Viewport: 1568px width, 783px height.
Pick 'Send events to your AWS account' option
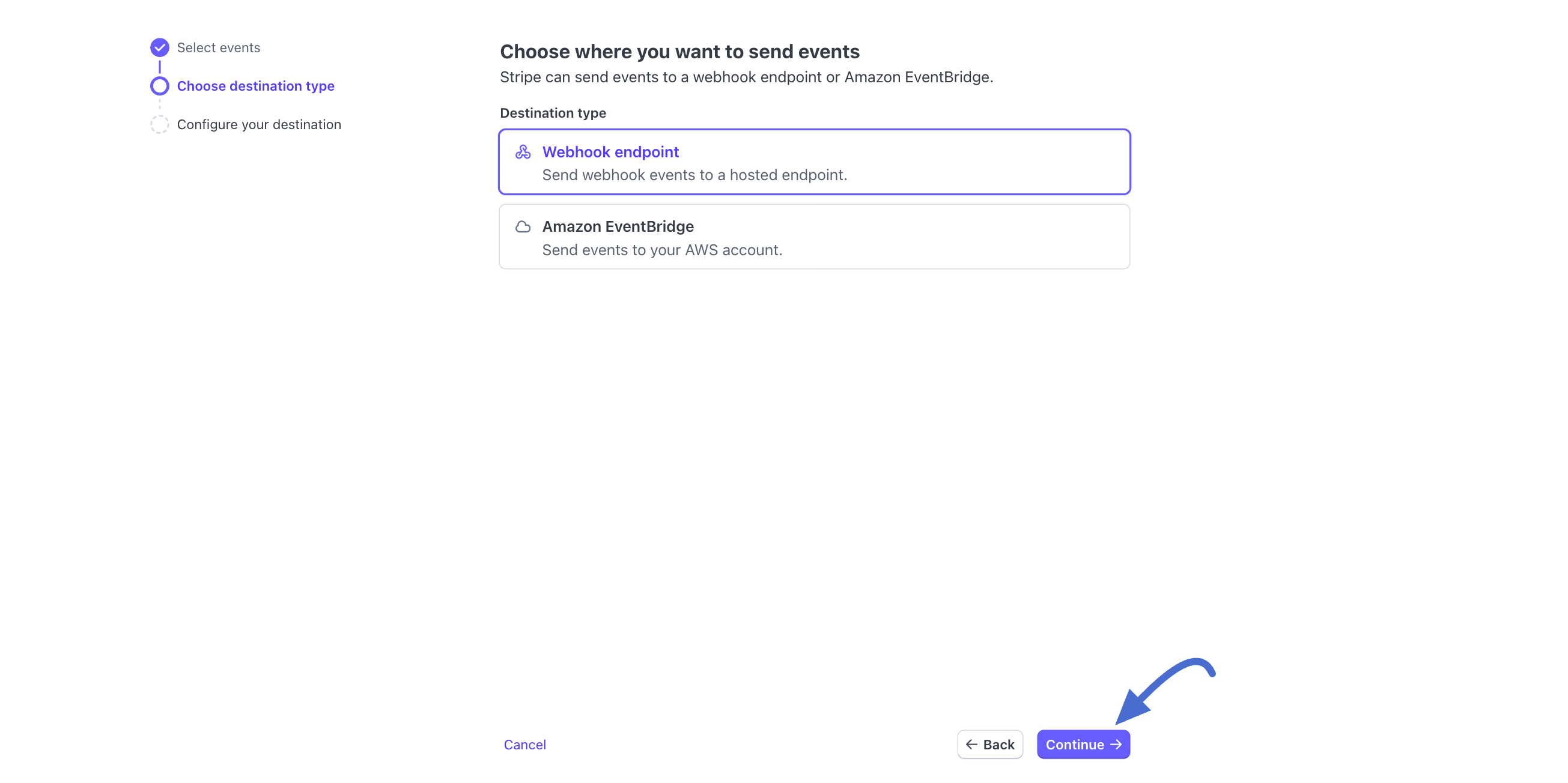661,250
